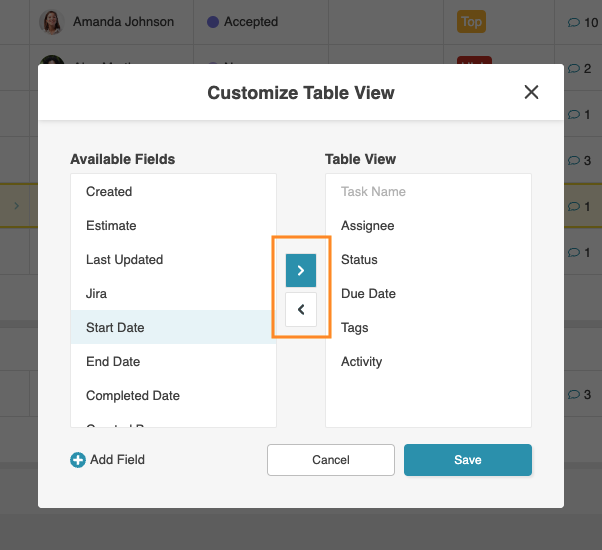Click the purple Accepted status dot
The image size is (602, 550).
(x=212, y=22)
